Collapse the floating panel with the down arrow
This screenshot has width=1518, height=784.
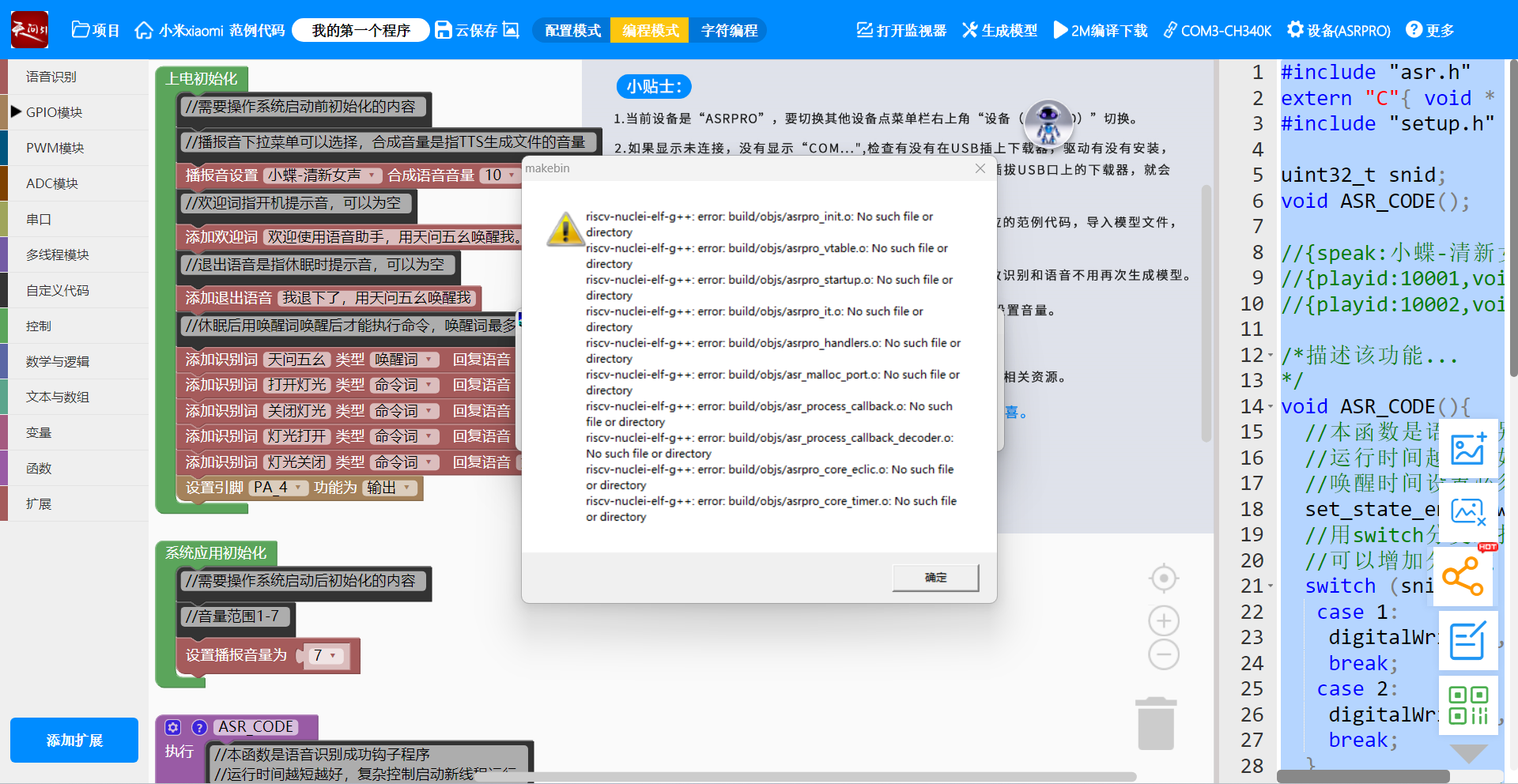coord(1469,753)
